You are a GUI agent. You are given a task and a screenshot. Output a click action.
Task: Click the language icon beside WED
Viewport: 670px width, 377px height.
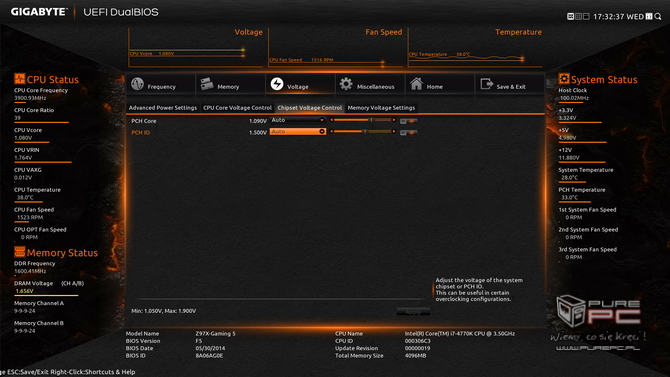coord(649,16)
